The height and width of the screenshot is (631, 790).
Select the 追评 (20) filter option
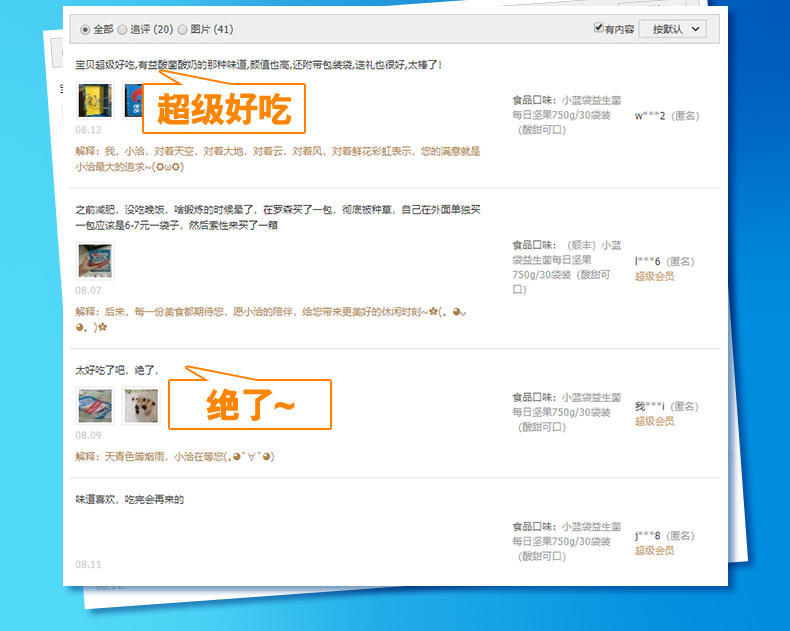(x=123, y=30)
